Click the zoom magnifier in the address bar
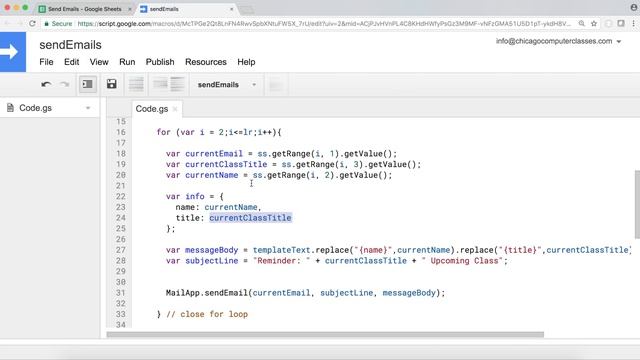This screenshot has width=640, height=360. coord(582,24)
